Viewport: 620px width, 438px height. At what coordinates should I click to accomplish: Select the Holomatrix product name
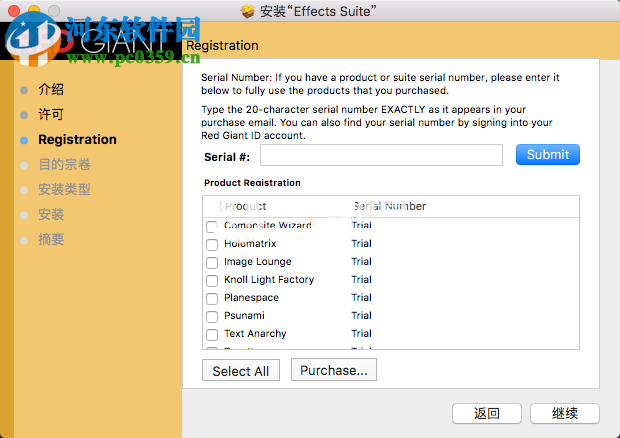coord(250,244)
